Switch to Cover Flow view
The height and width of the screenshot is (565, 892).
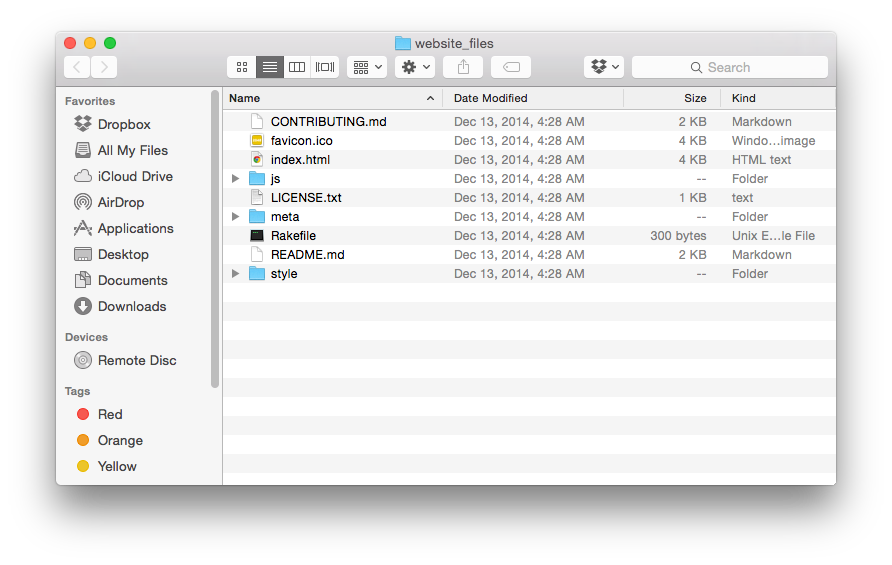[x=325, y=67]
